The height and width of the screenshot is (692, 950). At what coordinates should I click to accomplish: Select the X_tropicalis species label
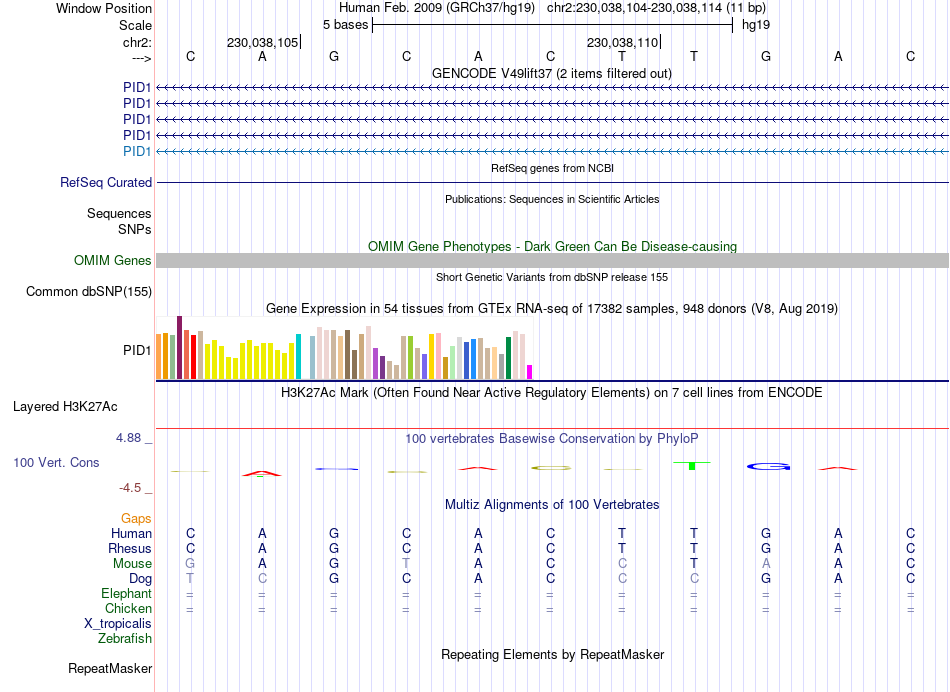click(118, 624)
